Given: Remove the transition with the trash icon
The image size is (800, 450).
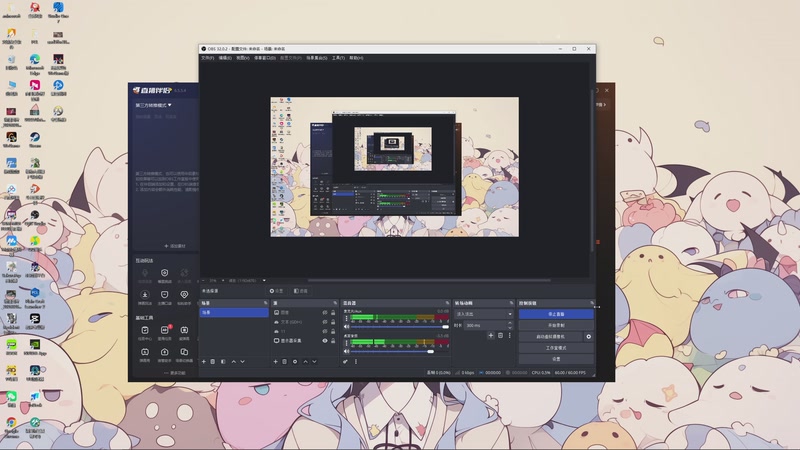Looking at the screenshot, I should point(501,336).
